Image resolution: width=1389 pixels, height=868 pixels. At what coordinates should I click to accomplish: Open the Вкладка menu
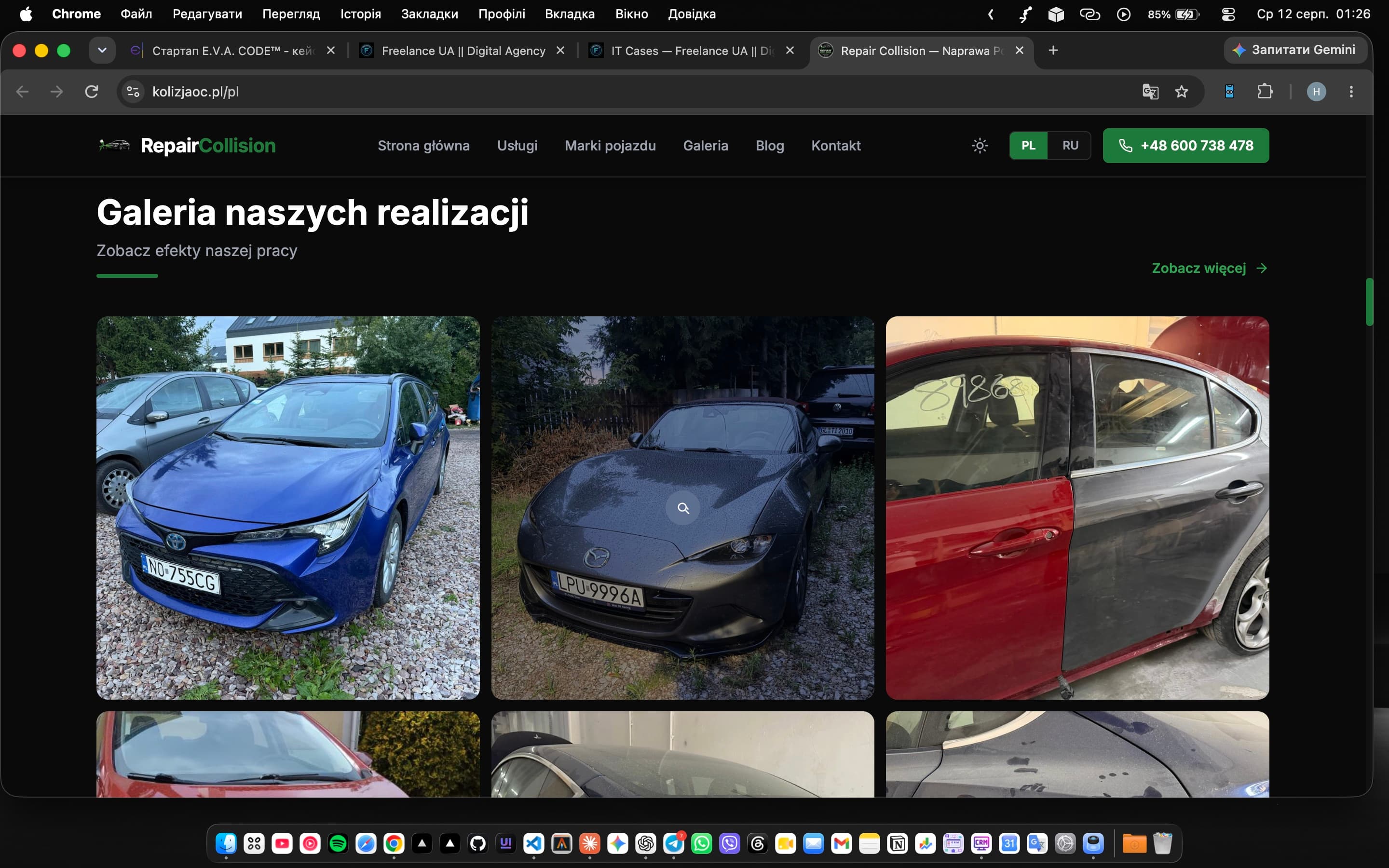[x=570, y=14]
